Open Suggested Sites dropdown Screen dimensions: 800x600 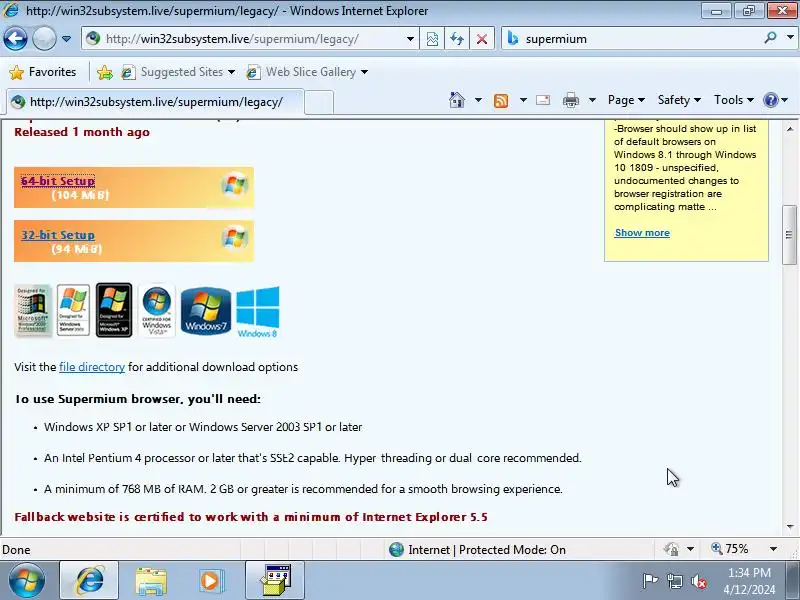[178, 72]
